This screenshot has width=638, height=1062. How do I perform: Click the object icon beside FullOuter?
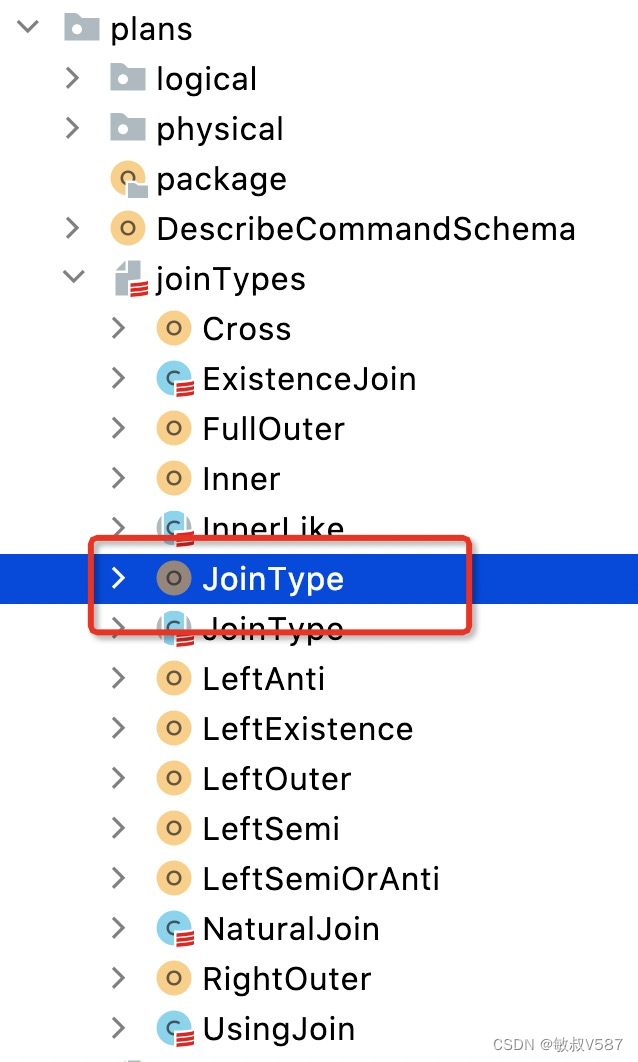(174, 428)
